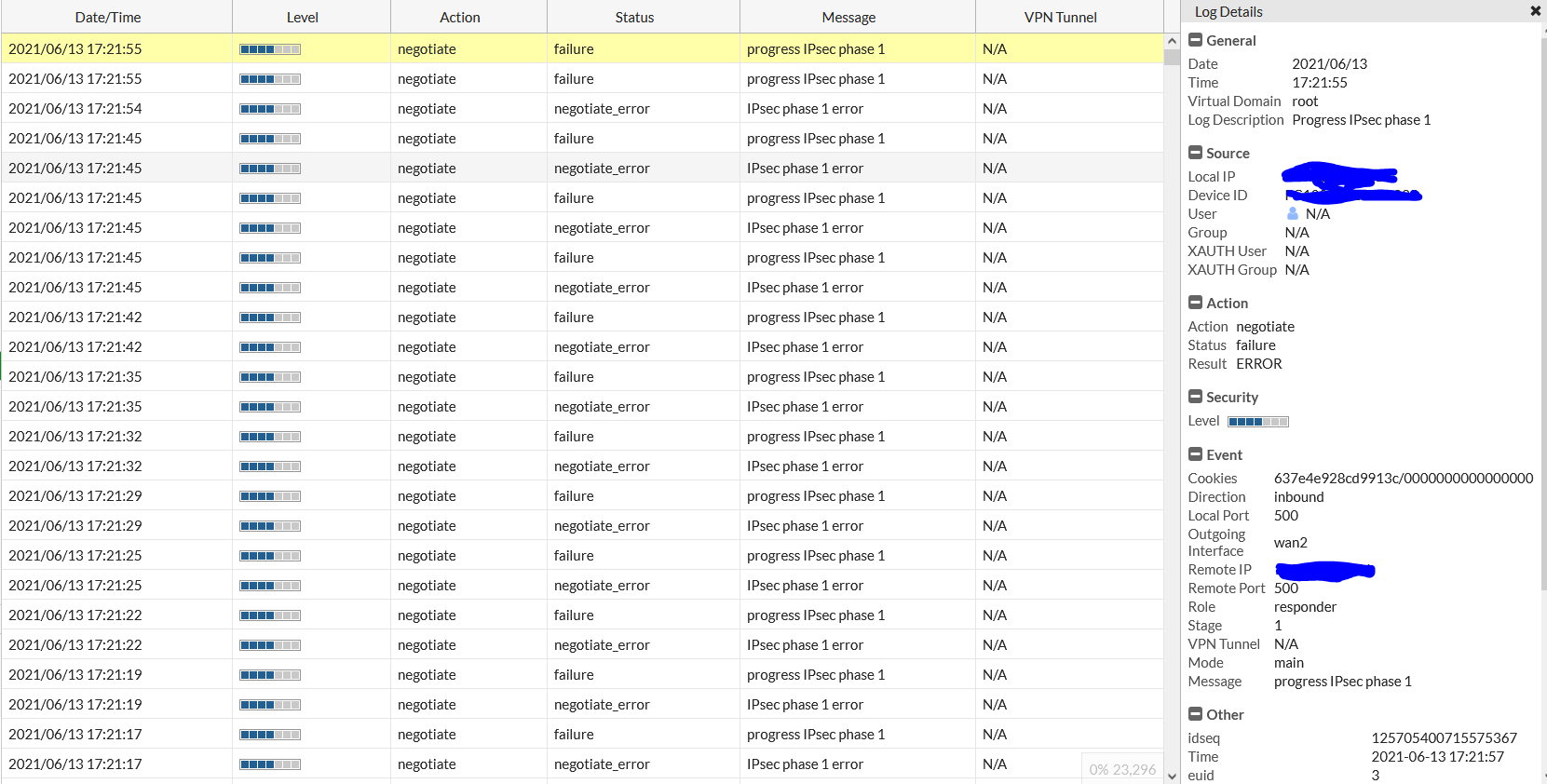Collapse the Security section
The width and height of the screenshot is (1547, 784).
1195,397
